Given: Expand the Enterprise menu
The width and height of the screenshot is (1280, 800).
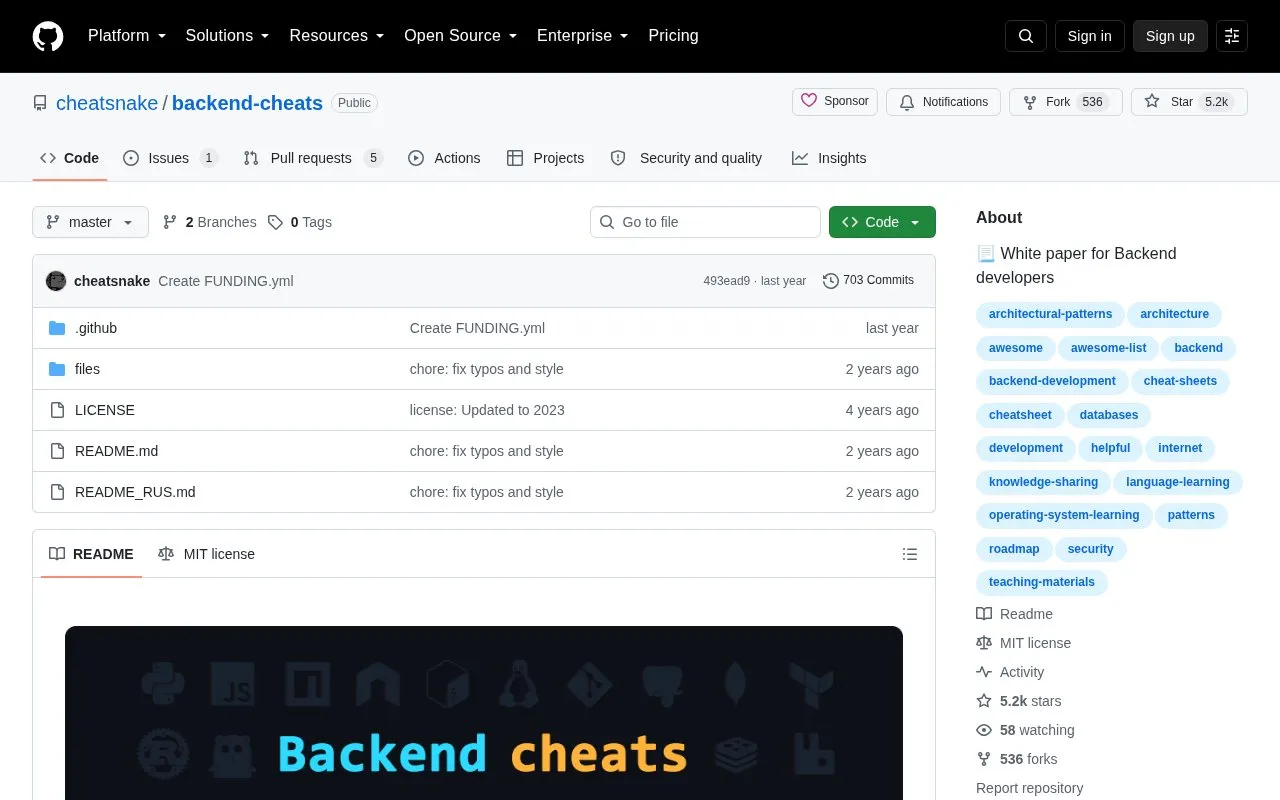Looking at the screenshot, I should pos(583,36).
